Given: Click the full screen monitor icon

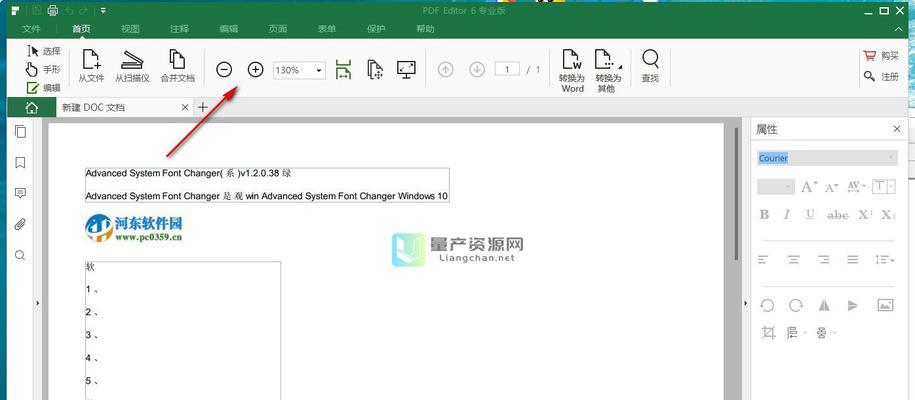Looking at the screenshot, I should coord(406,69).
